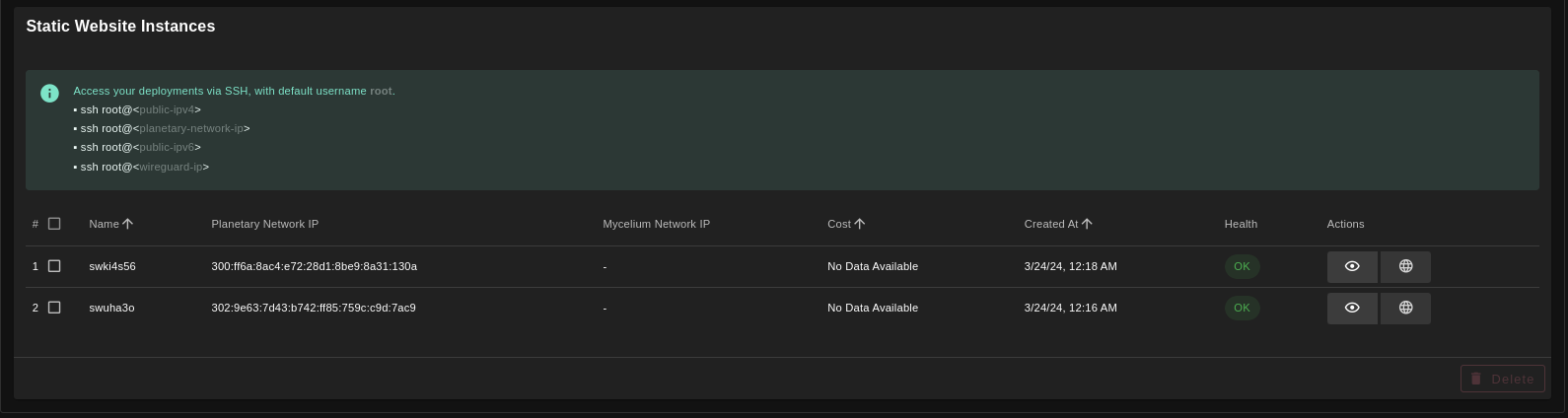1568x418 pixels.
Task: Click the sort arrow next to Name
Action: pos(127,224)
